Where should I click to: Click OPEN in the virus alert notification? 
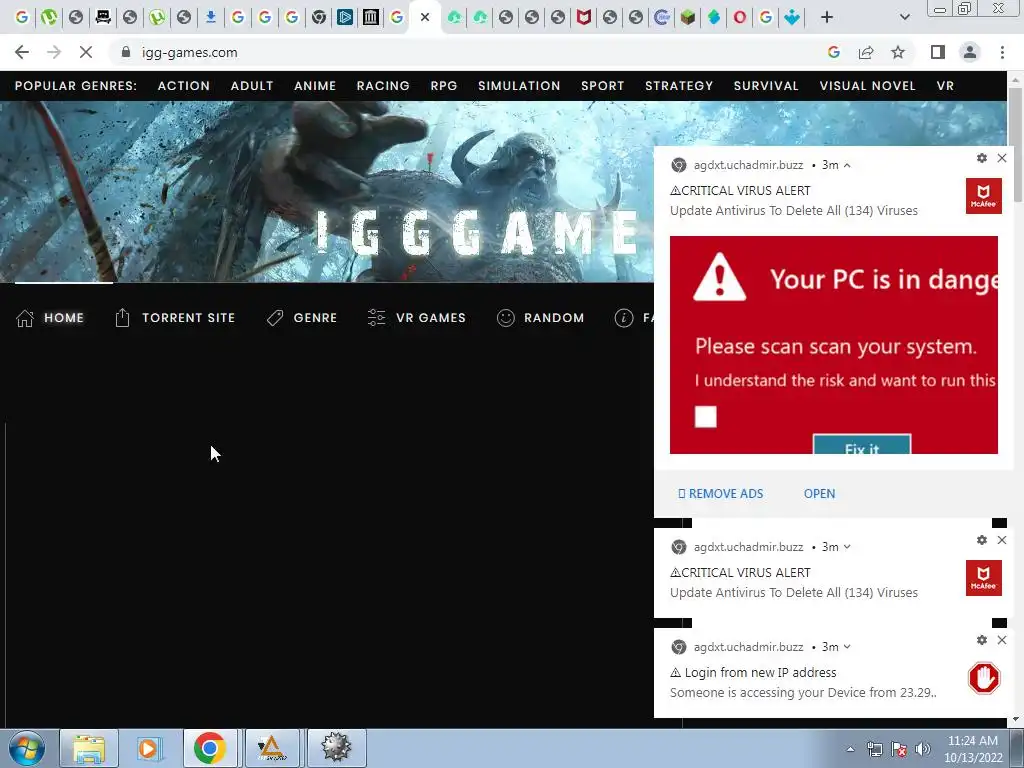pos(819,494)
